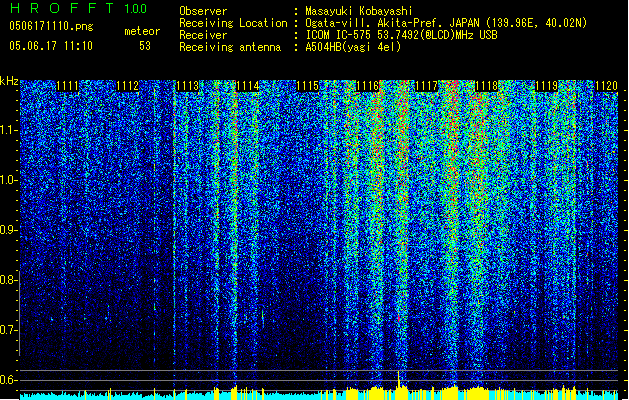This screenshot has height=400, width=629.
Task: Click the 05.06.17 11:10 date stamp
Action: (x=50, y=46)
